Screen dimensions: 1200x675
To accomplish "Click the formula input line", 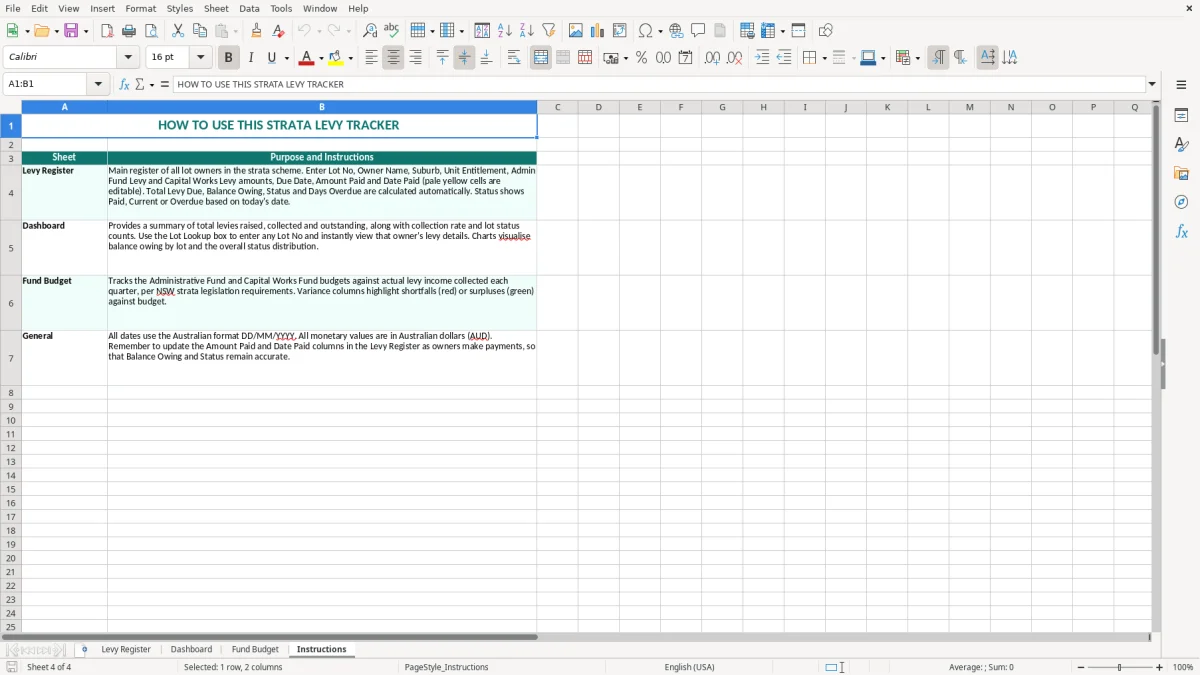I will coord(659,84).
